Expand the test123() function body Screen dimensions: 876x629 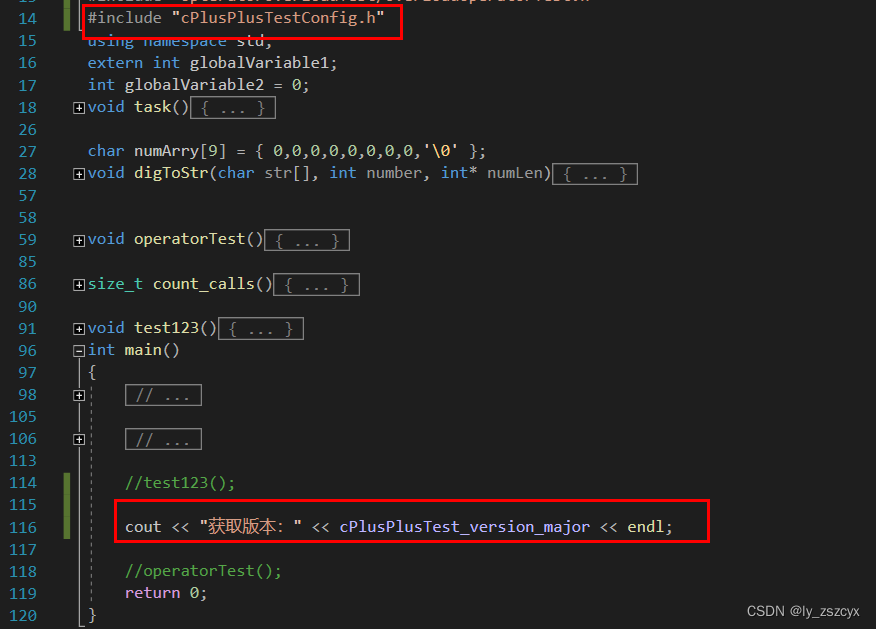click(x=78, y=328)
